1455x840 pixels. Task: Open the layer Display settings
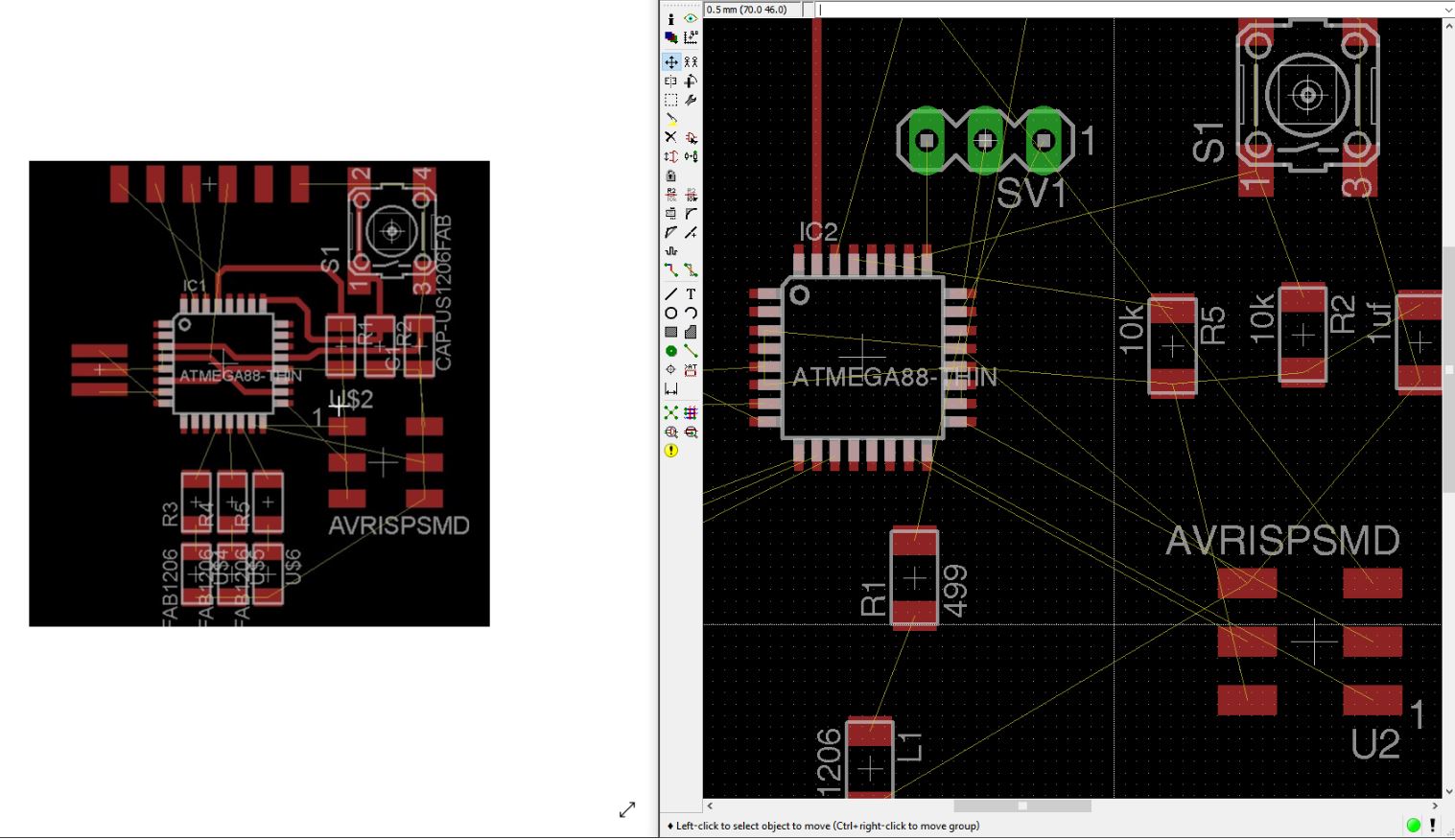tap(670, 37)
